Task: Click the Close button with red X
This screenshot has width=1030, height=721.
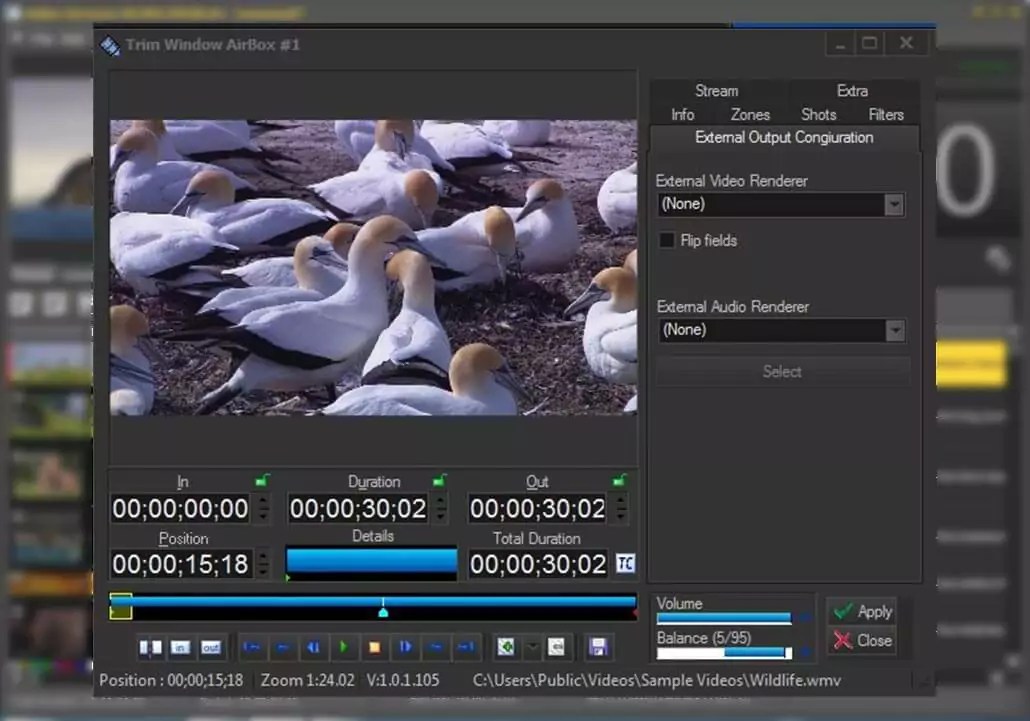Action: click(x=862, y=640)
